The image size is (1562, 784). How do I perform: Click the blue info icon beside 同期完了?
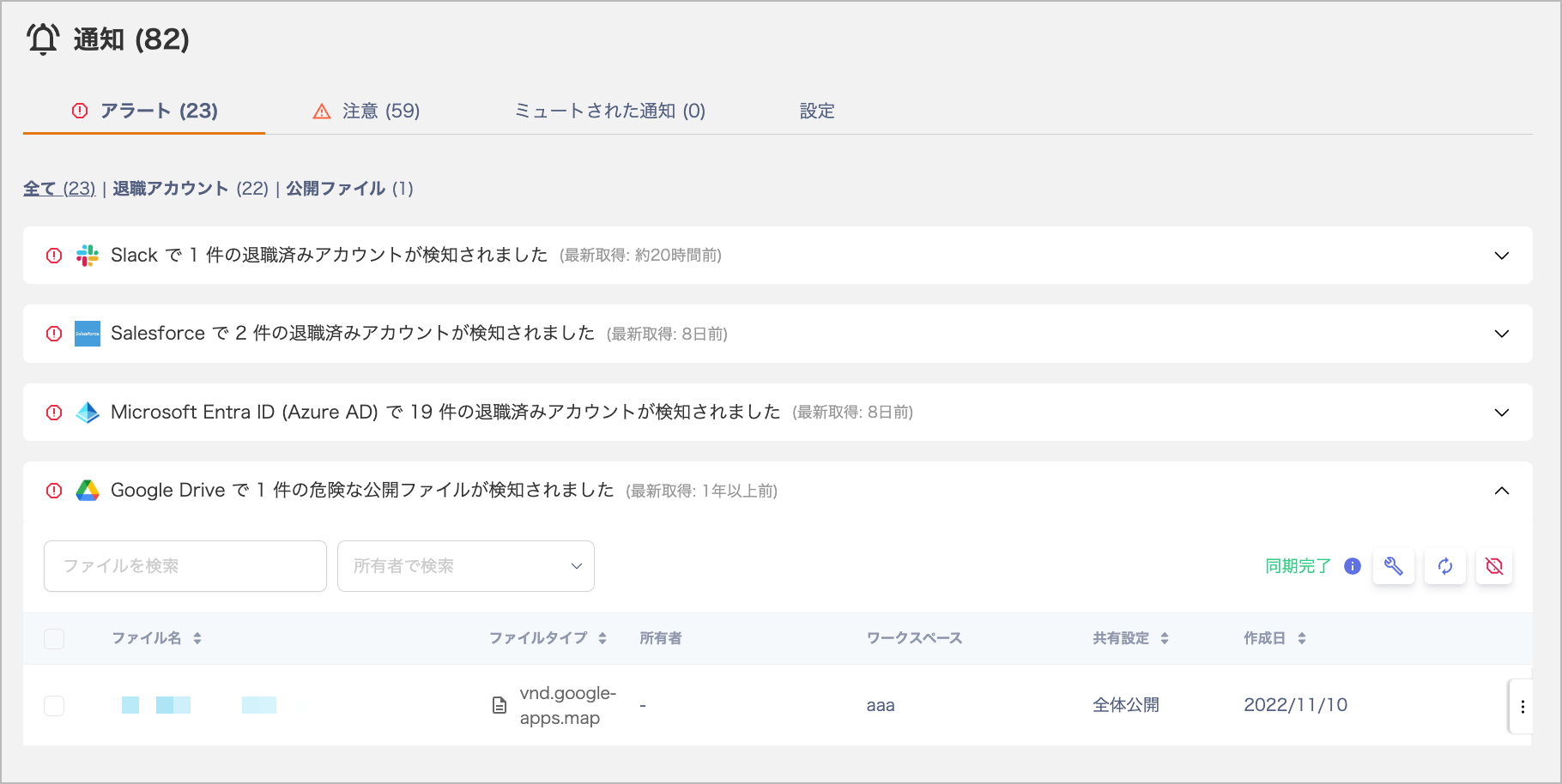[x=1353, y=566]
